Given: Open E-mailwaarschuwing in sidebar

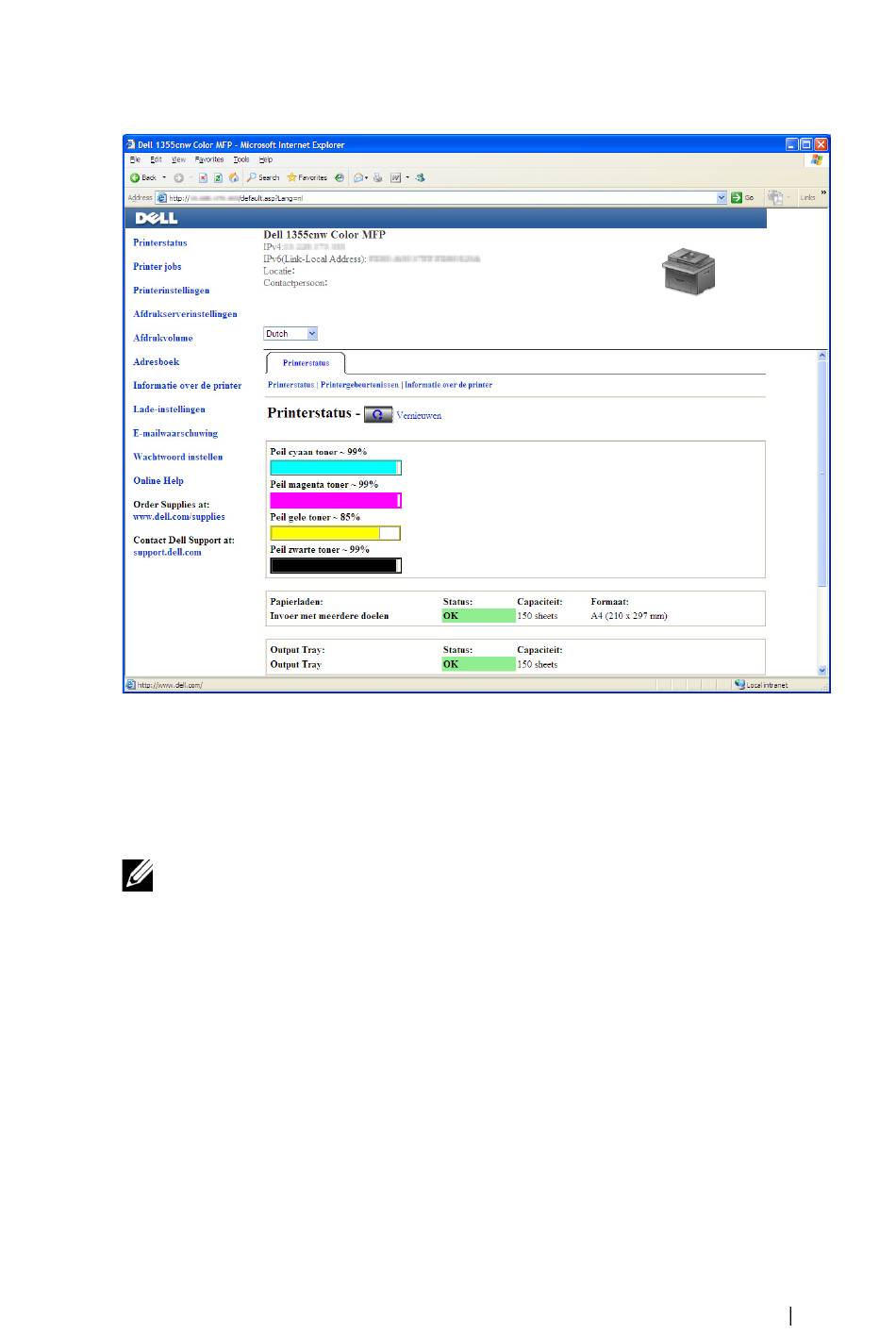Looking at the screenshot, I should 175,434.
